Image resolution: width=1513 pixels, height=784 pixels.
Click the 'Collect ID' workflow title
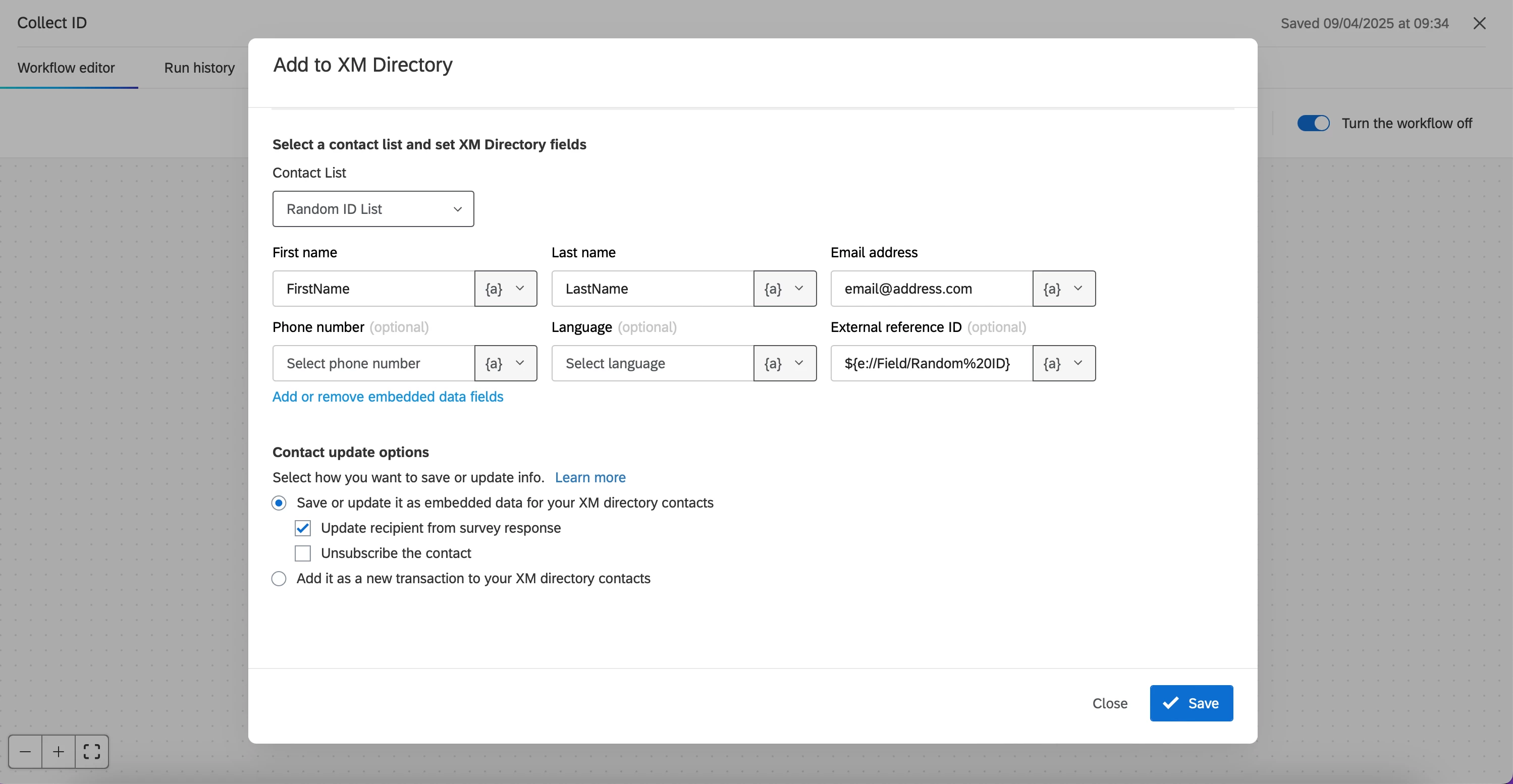click(52, 23)
